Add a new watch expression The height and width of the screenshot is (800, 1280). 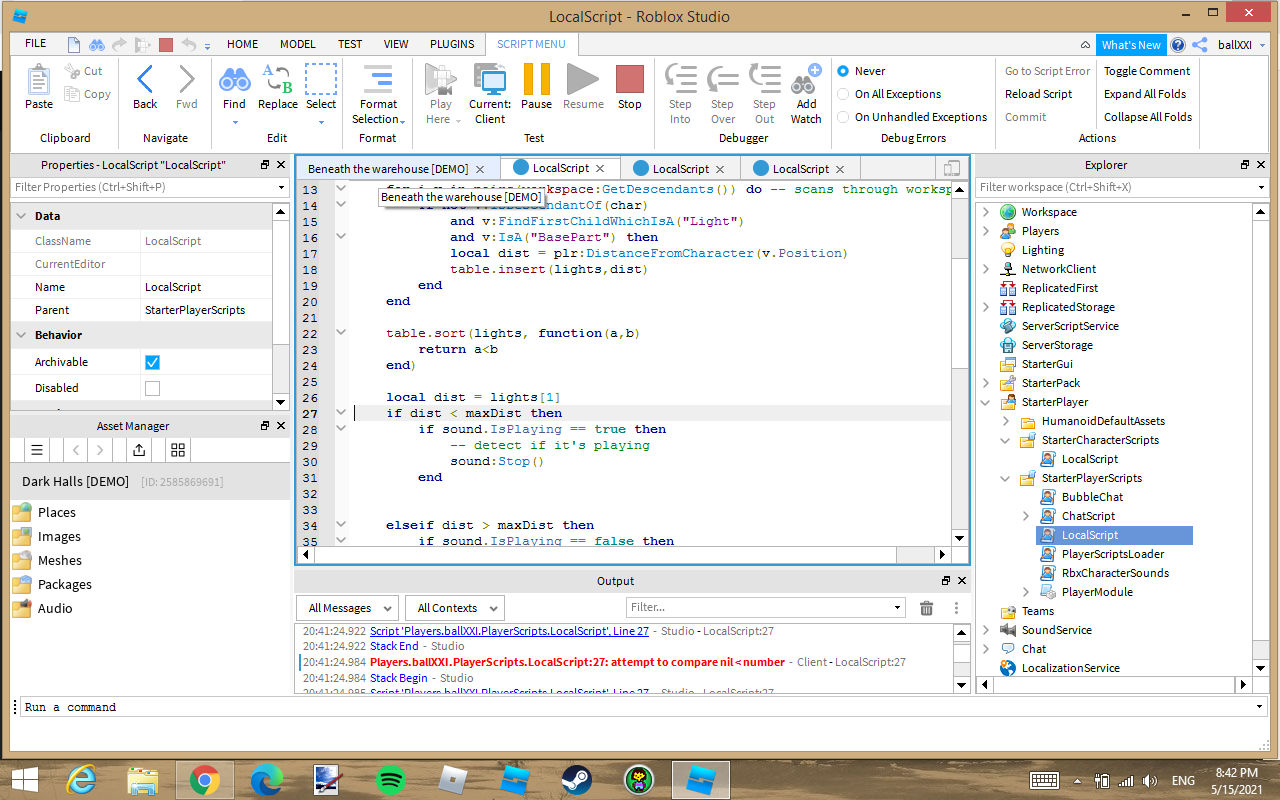click(x=806, y=90)
